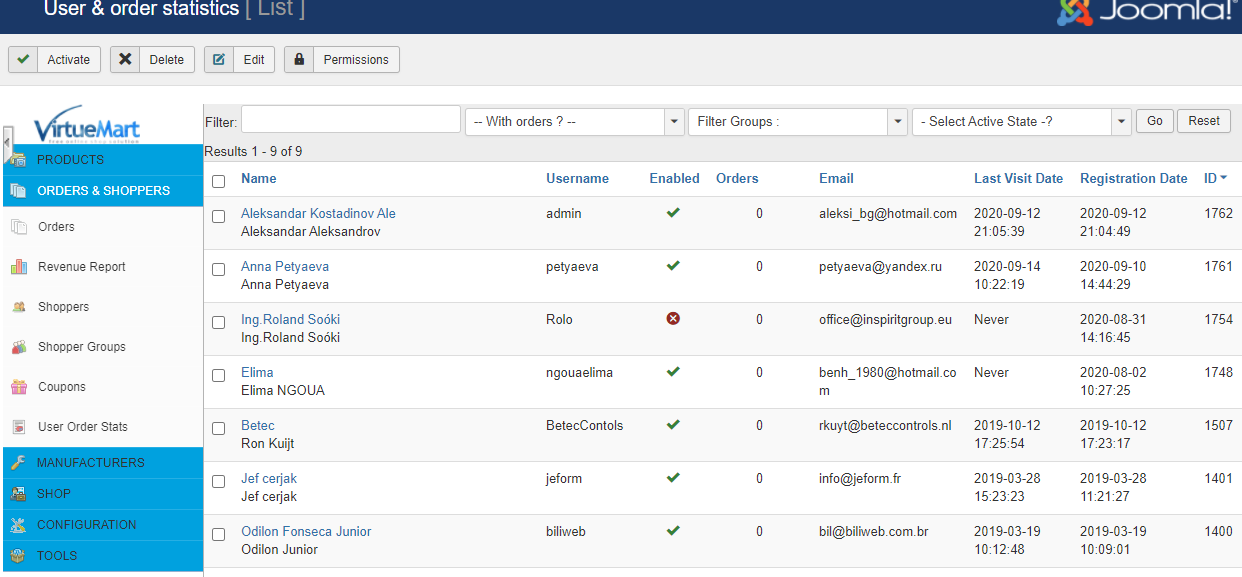Viewport: 1242px width, 577px height.
Task: Expand the Manufacturers menu section
Action: tap(90, 463)
